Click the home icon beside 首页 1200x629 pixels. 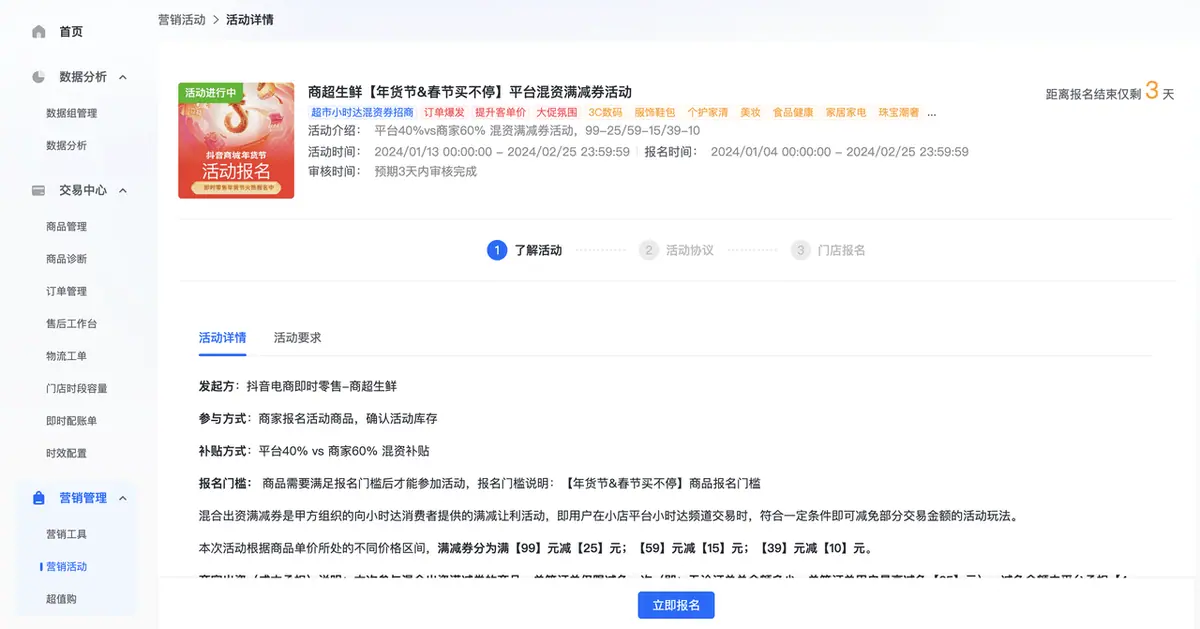tap(39, 32)
